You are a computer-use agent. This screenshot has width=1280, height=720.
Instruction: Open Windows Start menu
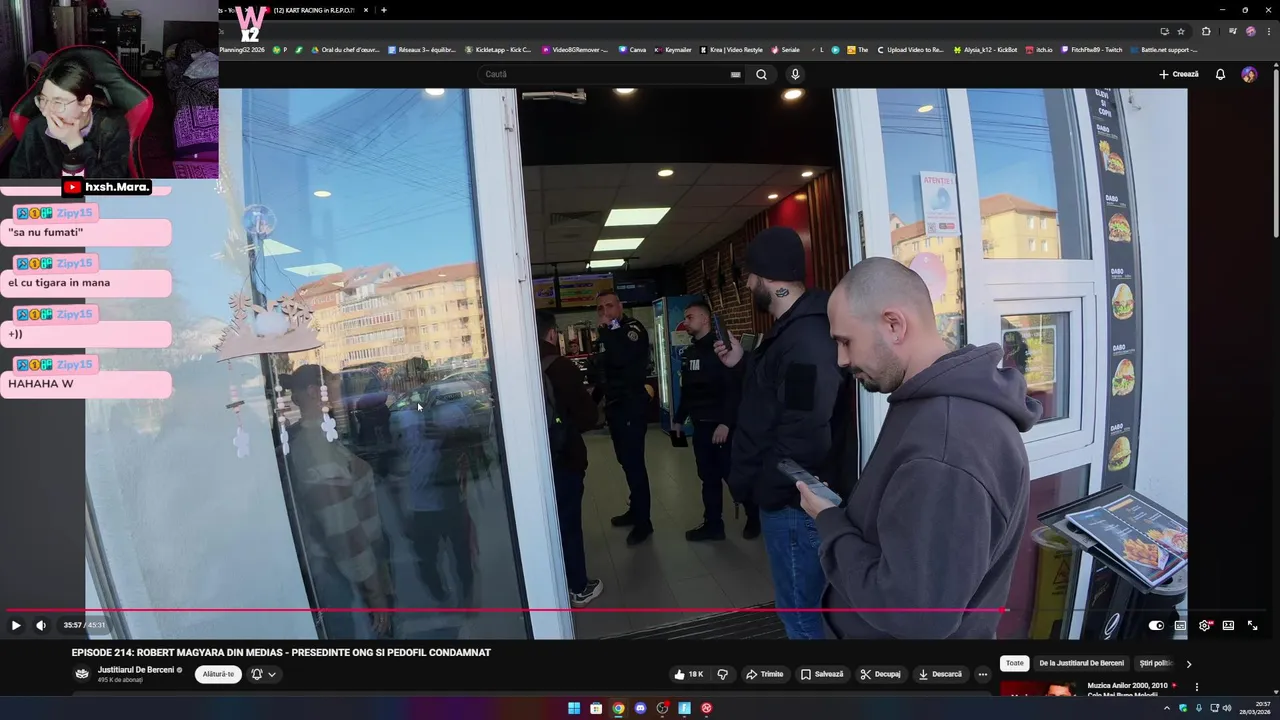[x=574, y=708]
